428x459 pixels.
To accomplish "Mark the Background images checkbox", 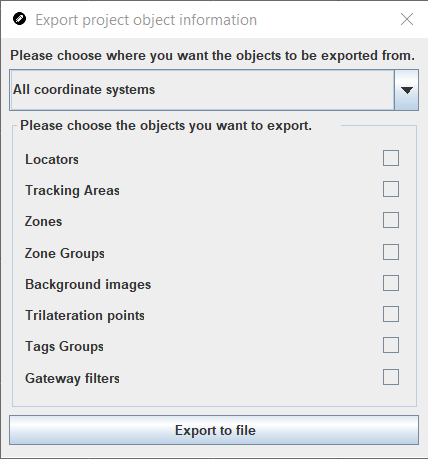I will (x=391, y=283).
